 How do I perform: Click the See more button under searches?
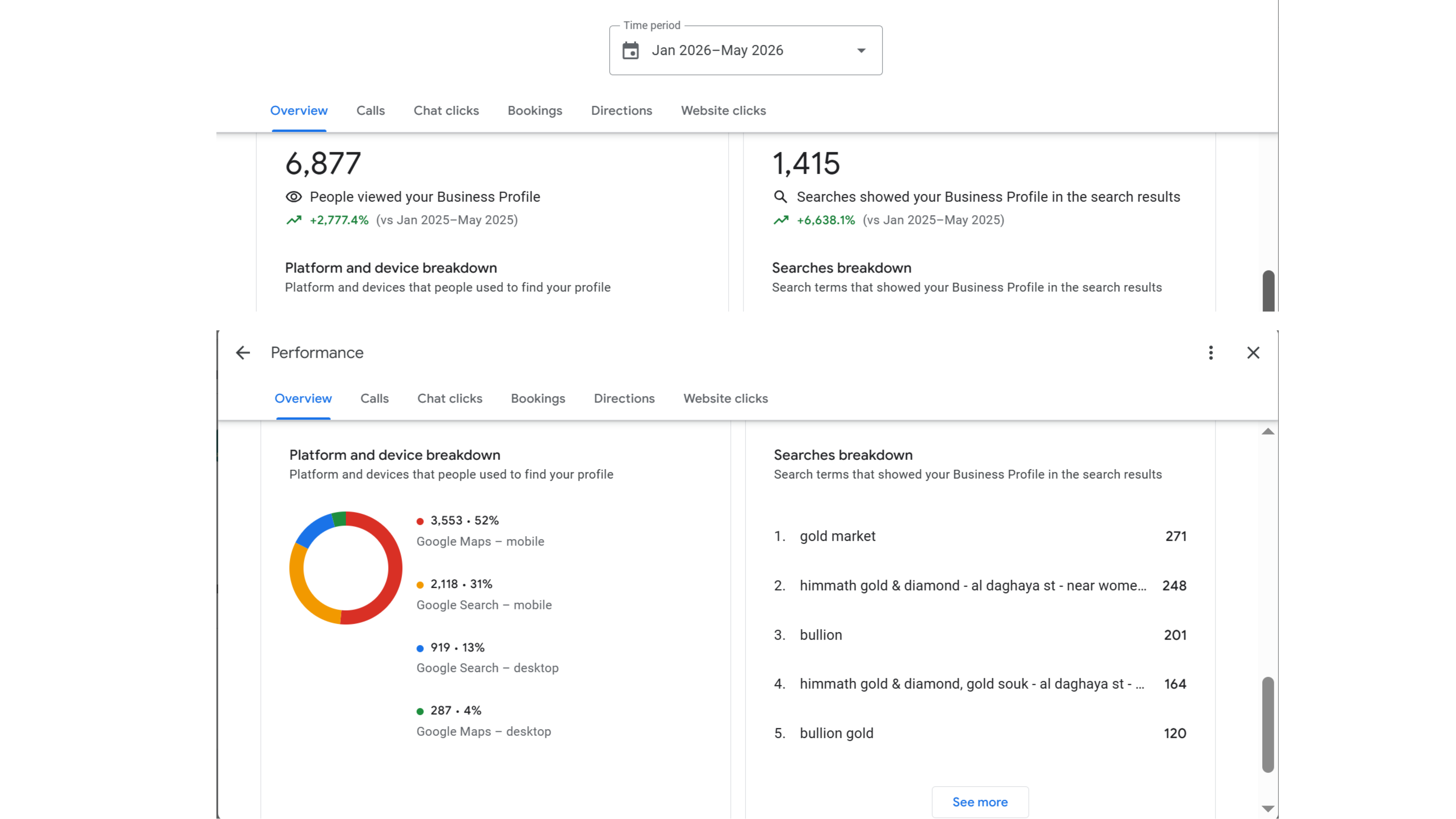[x=980, y=802]
